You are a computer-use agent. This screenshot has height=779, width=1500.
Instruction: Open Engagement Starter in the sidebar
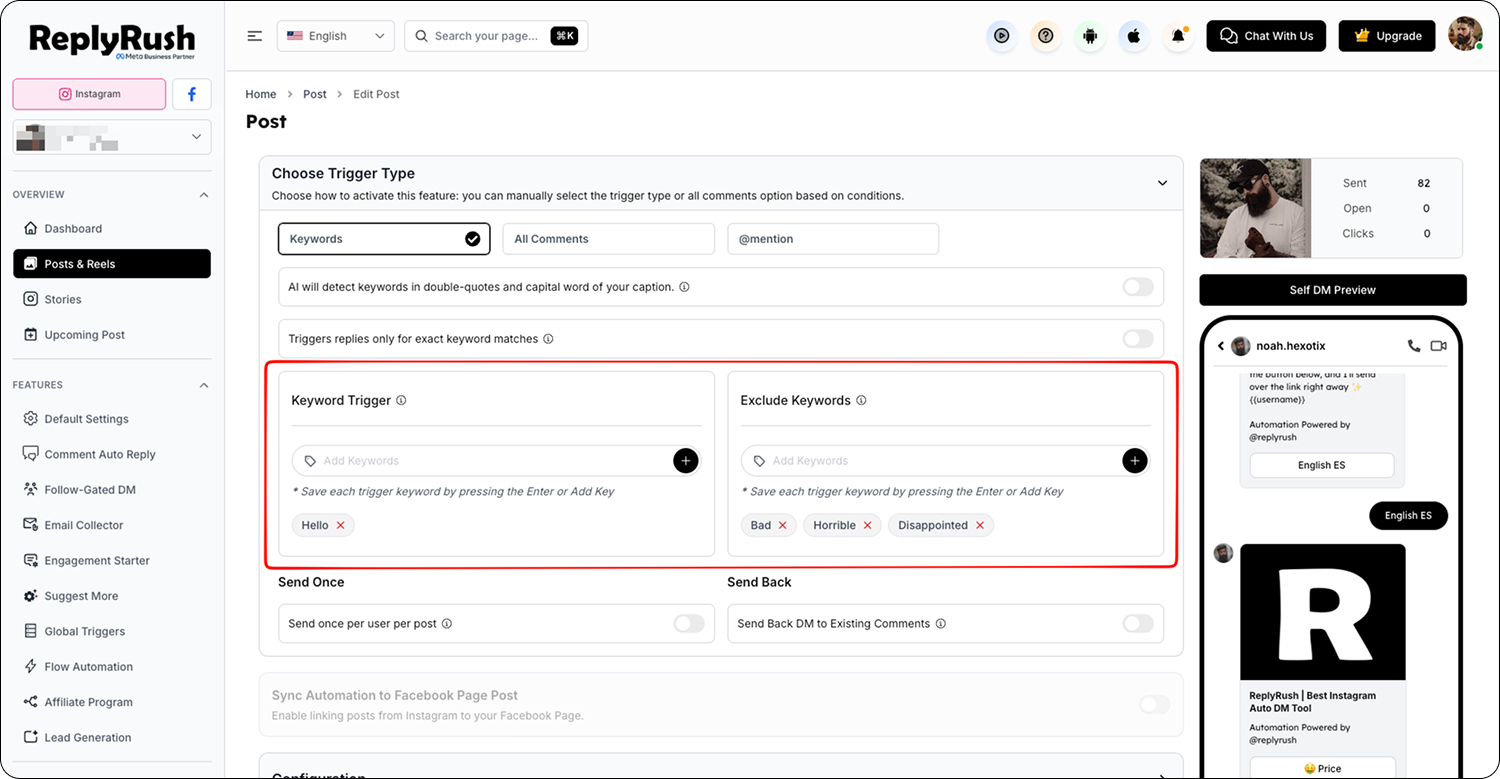pyautogui.click(x=112, y=561)
